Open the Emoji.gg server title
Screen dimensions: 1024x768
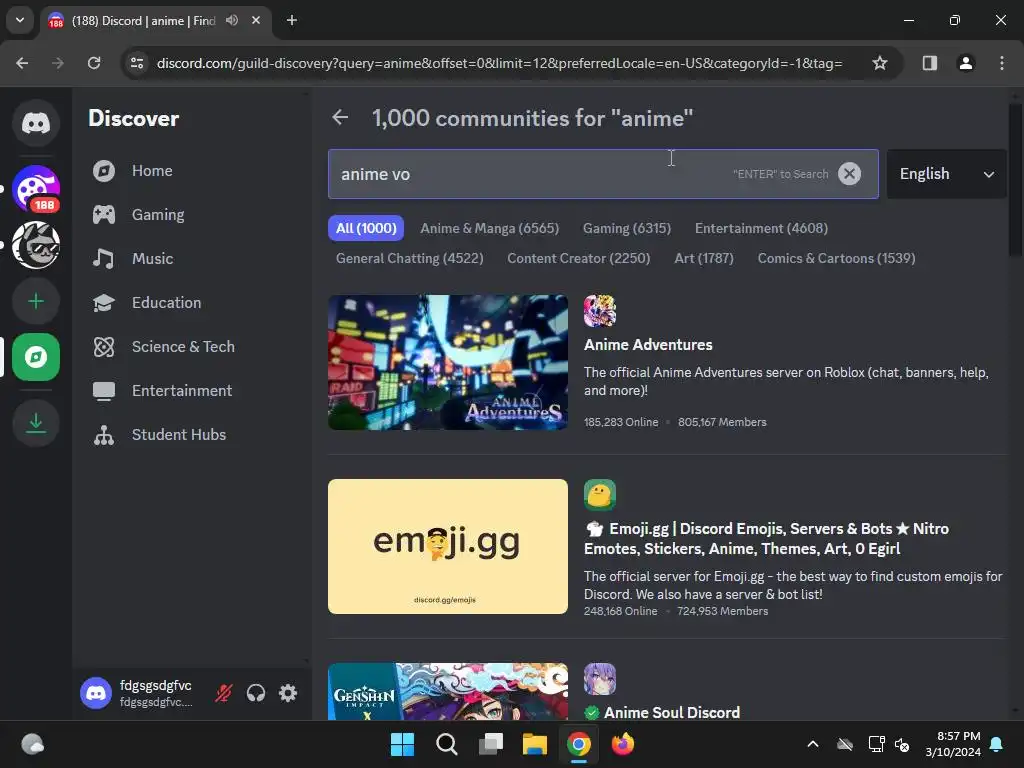click(767, 539)
